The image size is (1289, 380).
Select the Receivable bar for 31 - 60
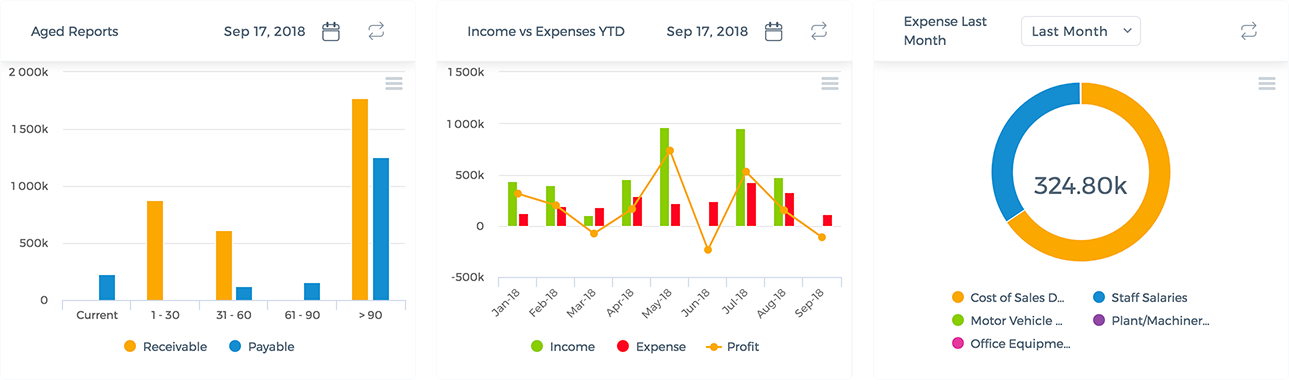224,266
